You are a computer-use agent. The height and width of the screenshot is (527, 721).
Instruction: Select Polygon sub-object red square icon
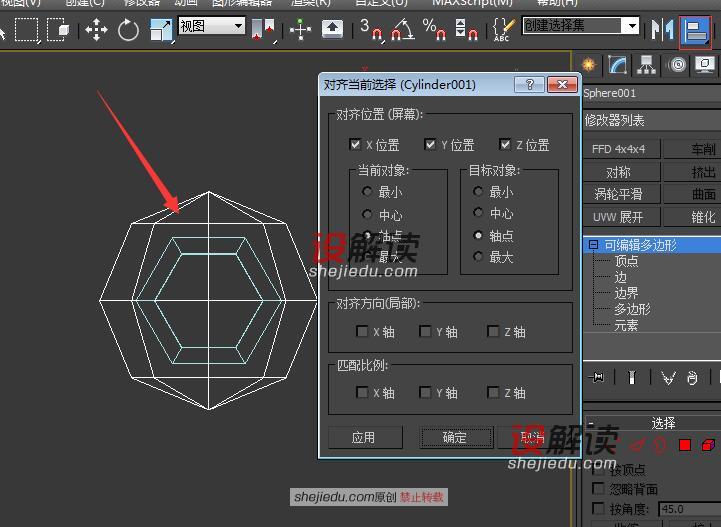coord(685,445)
